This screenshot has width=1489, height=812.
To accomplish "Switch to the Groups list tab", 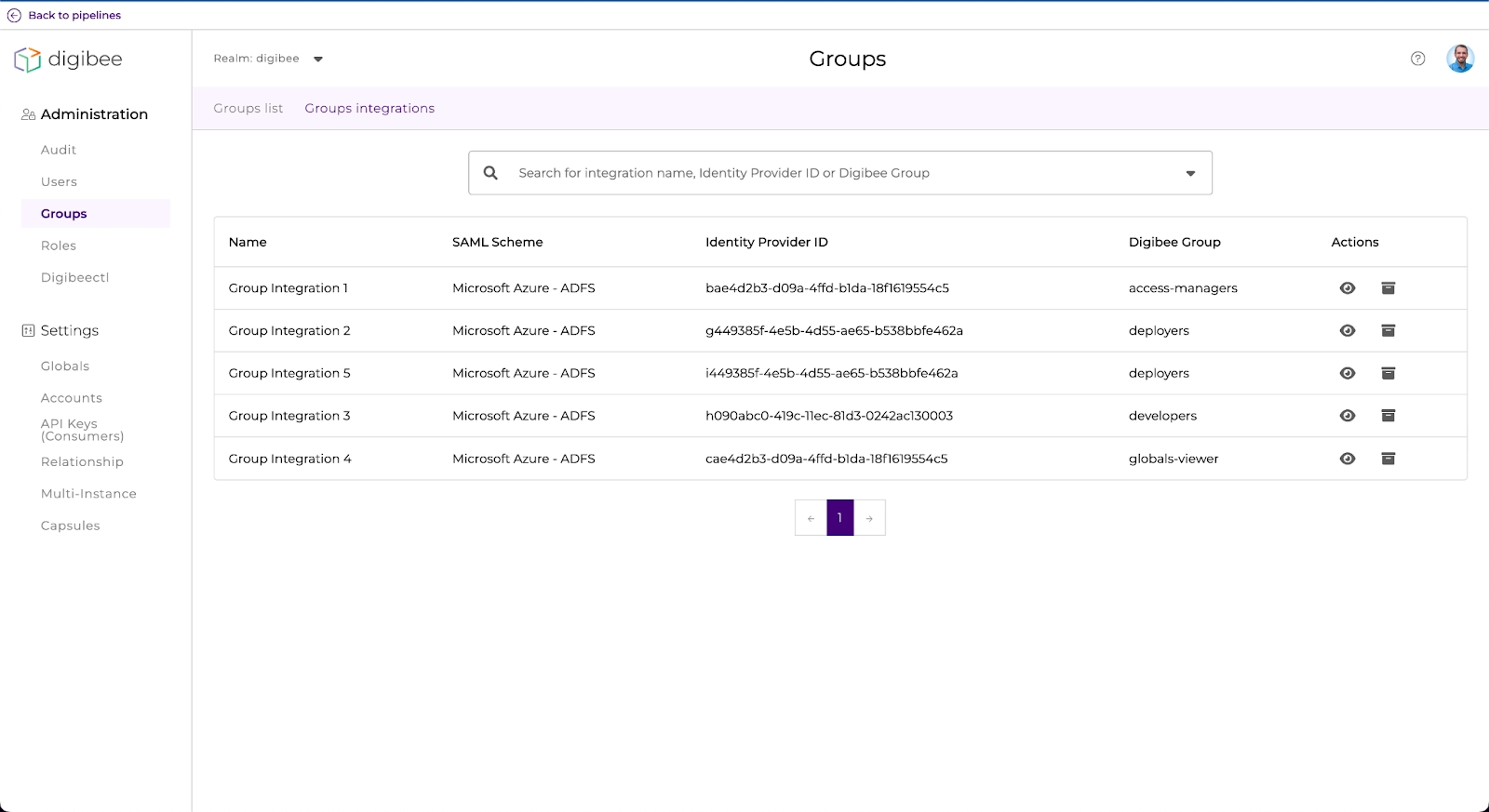I will tap(248, 109).
